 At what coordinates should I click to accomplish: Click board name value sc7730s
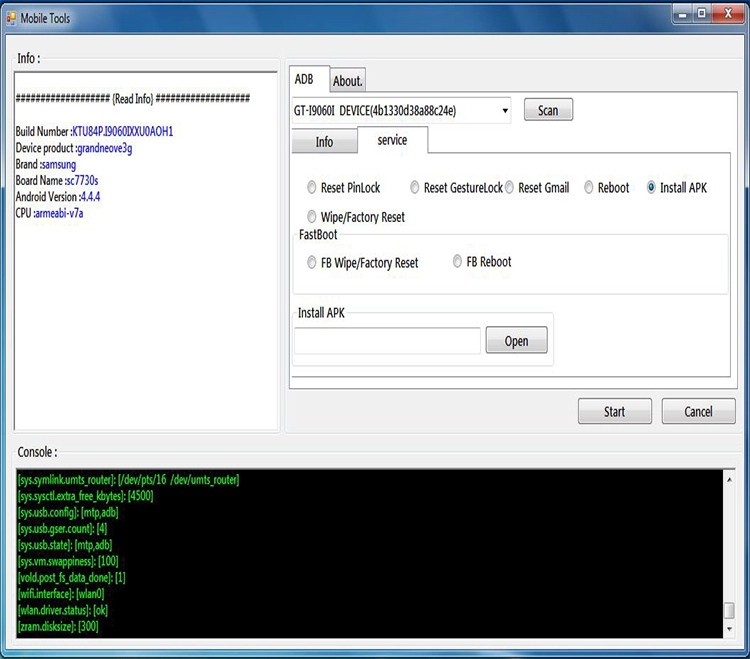[82, 181]
